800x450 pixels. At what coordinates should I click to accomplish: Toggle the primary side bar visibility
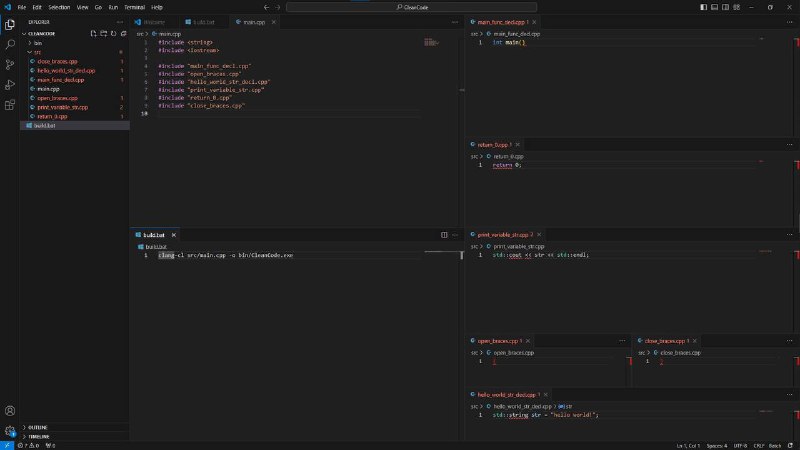704,7
